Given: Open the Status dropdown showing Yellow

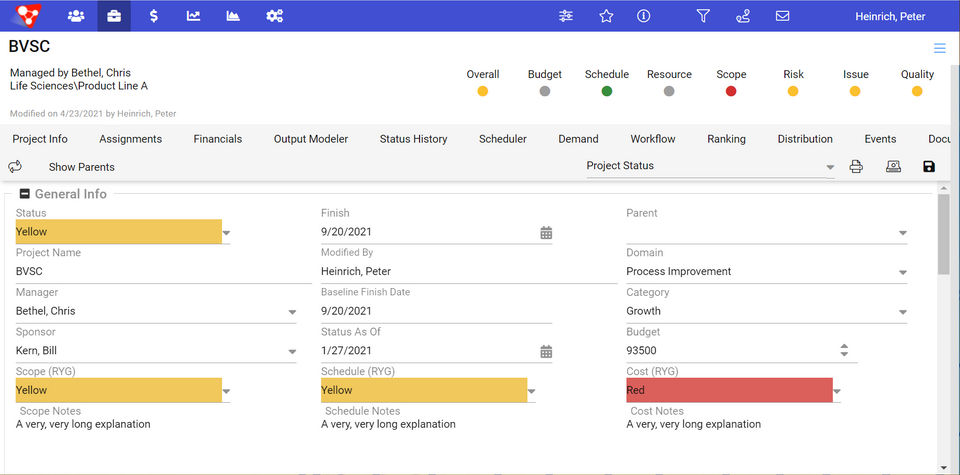Looking at the screenshot, I should 226,232.
